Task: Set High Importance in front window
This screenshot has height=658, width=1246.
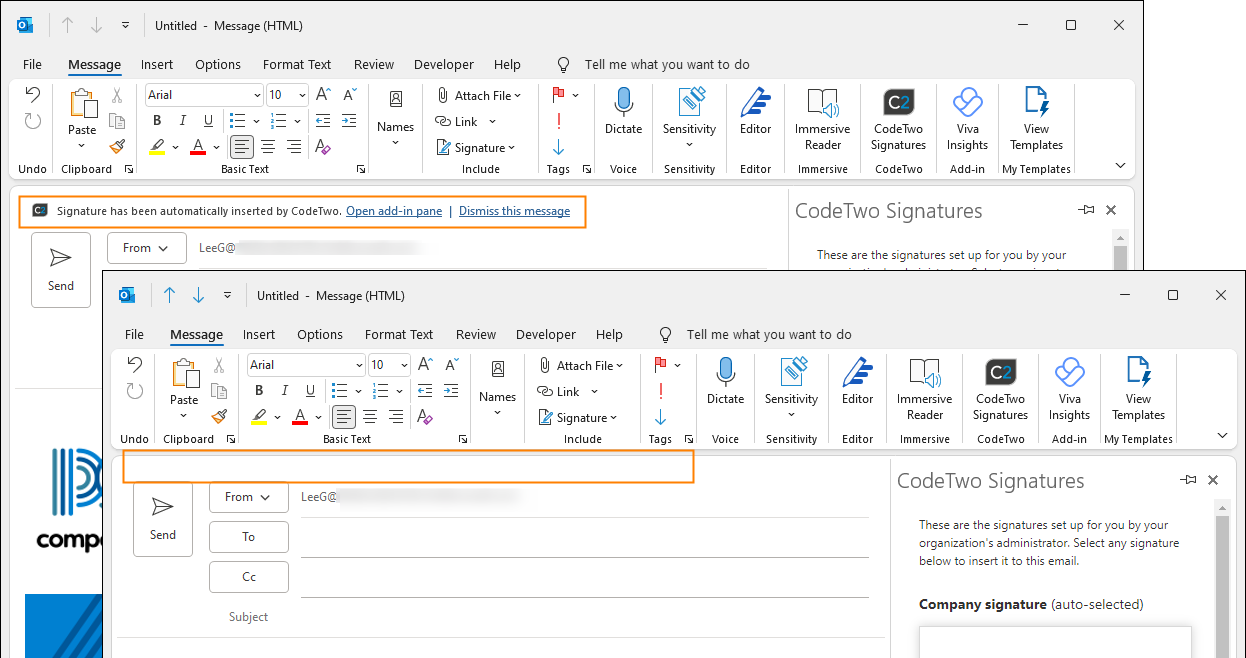Action: (x=660, y=391)
